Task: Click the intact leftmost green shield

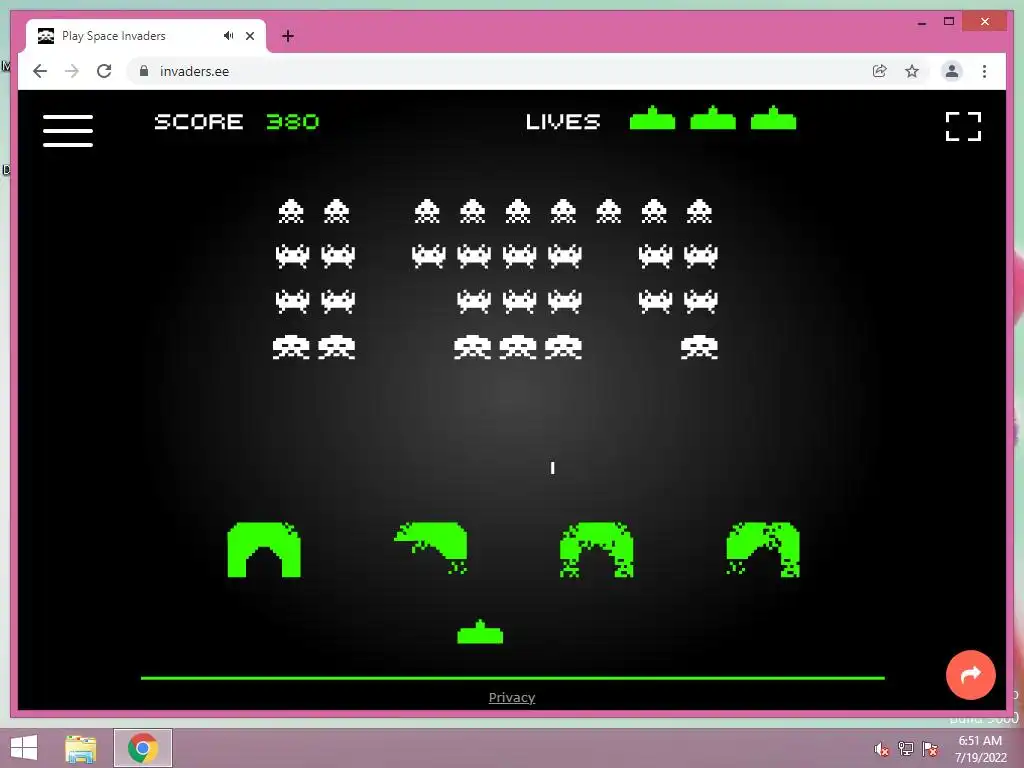Action: (264, 550)
